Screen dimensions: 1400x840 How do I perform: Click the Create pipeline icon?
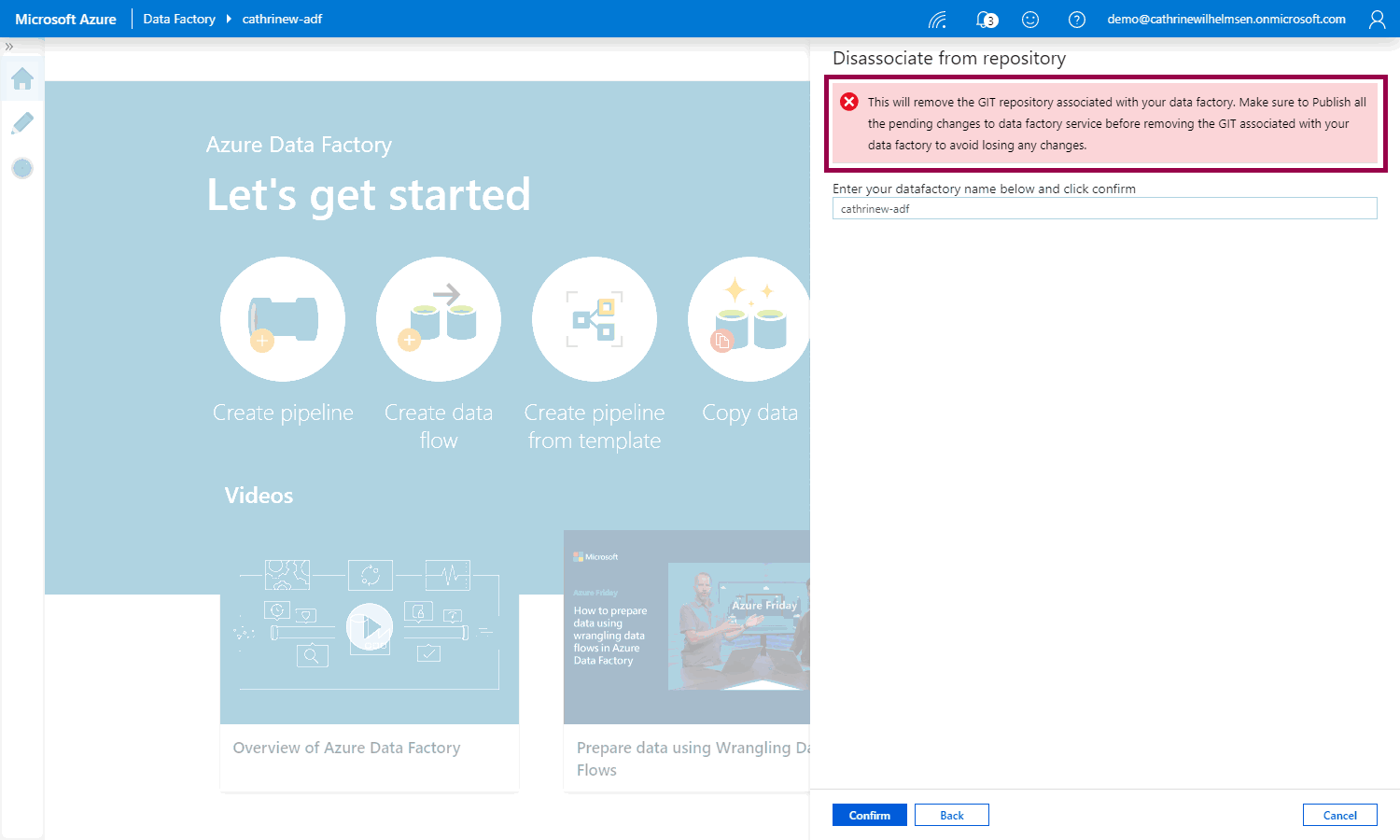tap(283, 319)
